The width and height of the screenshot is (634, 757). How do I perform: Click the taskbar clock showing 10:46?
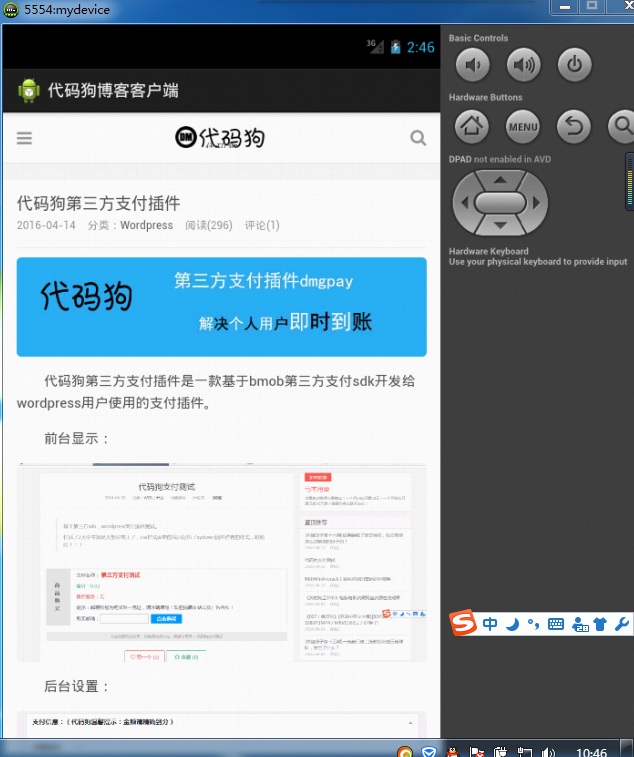point(592,752)
